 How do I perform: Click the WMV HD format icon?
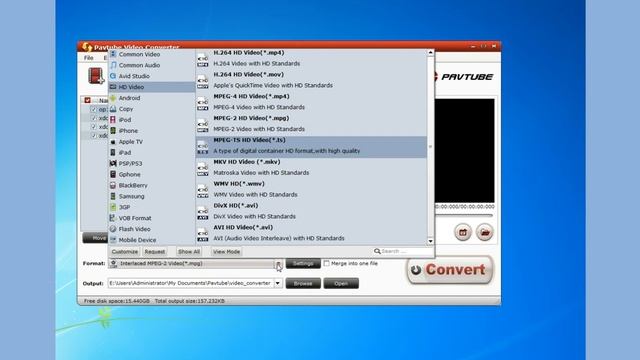click(202, 191)
